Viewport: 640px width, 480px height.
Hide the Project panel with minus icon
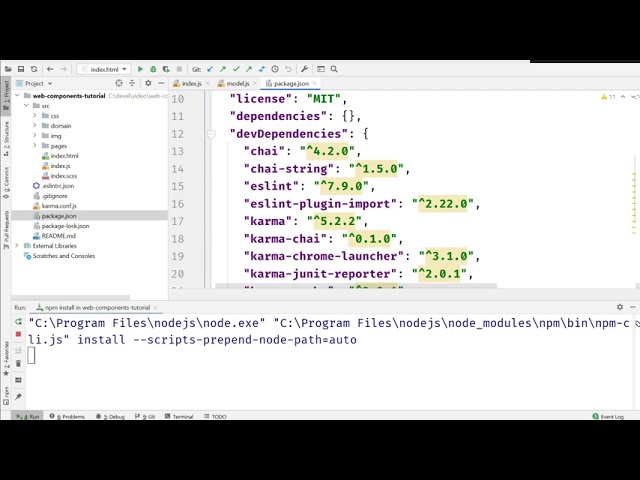(x=161, y=83)
